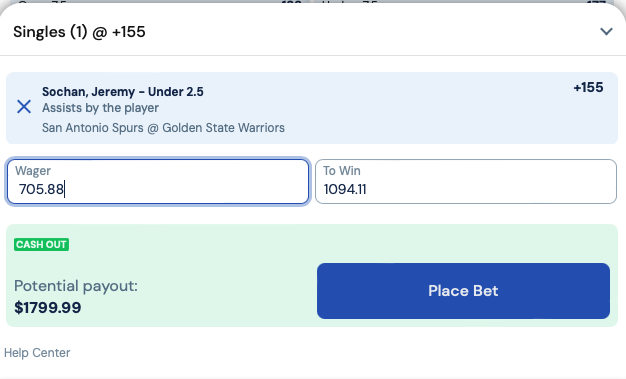Submit the wager with Place Bet

463,291
